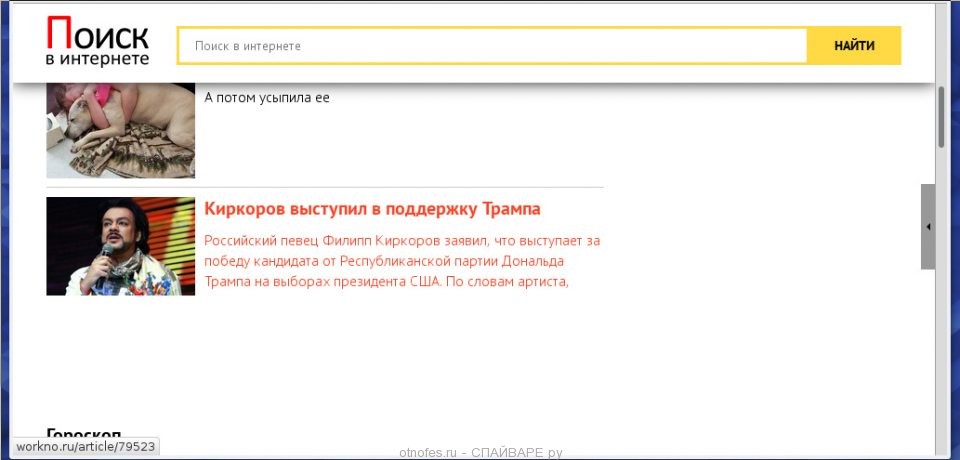Click the vertical scrollbar thumb

tap(941, 116)
